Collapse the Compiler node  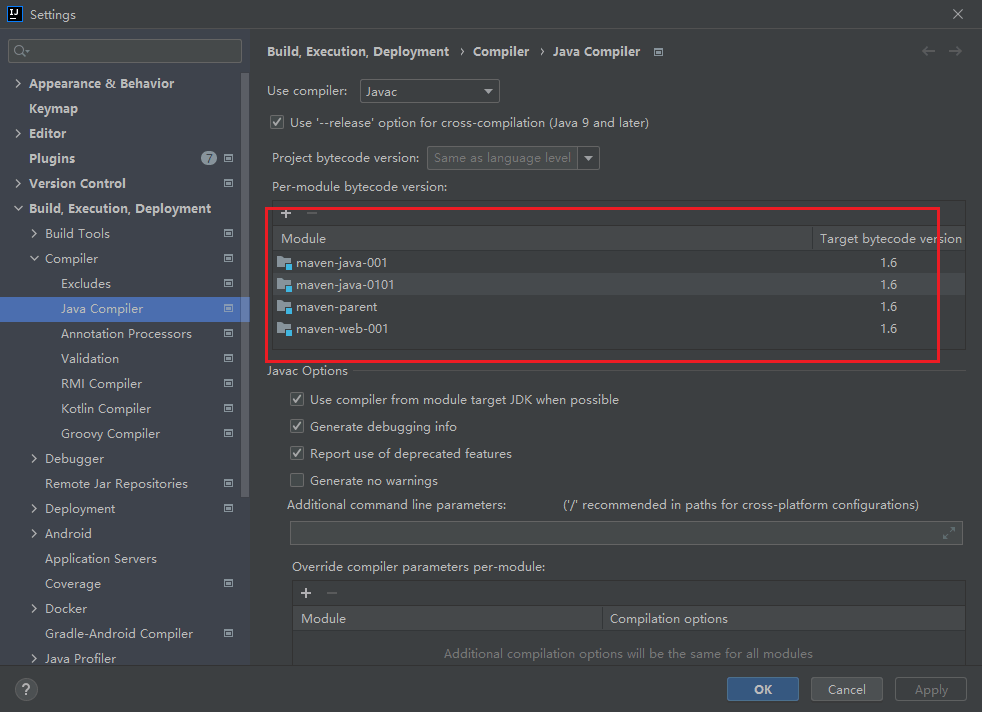(34, 259)
